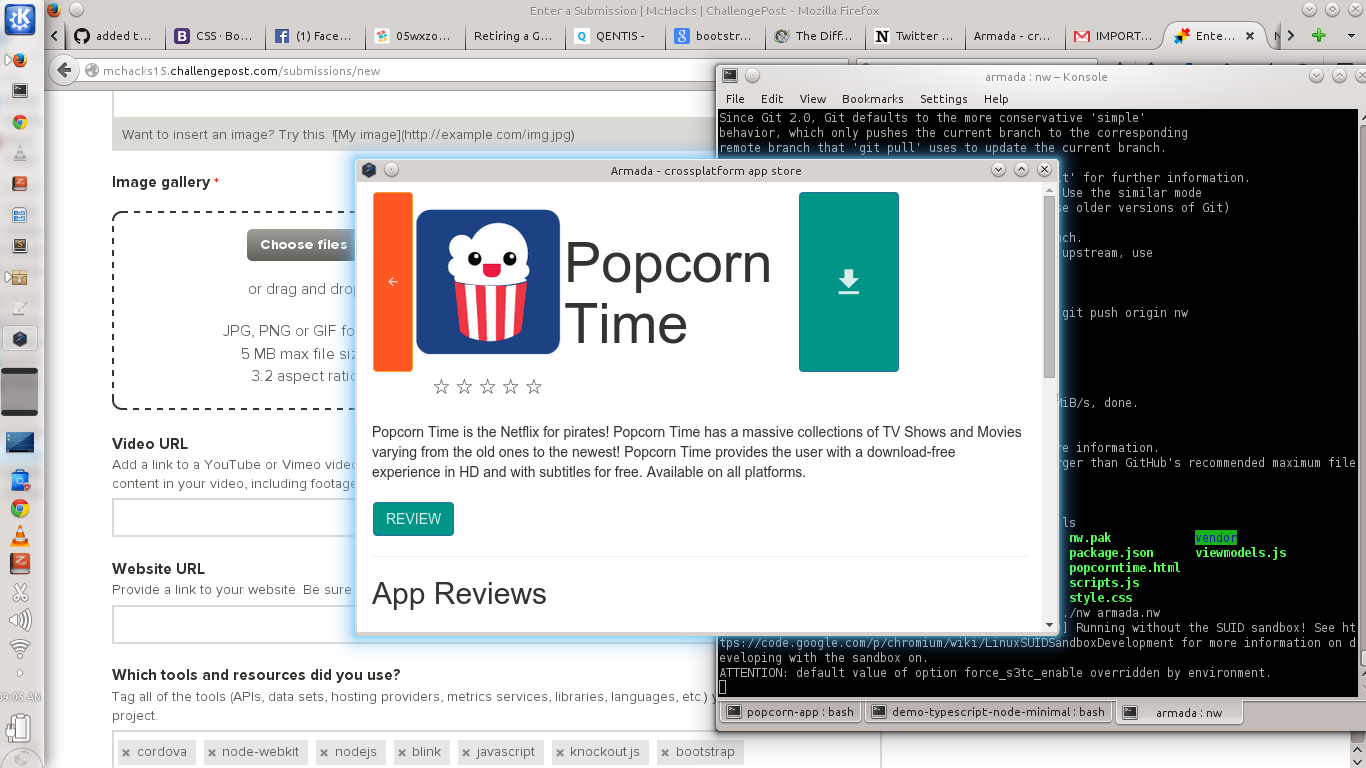The image size is (1366, 768).
Task: Switch to the 'Retiring a G...' tab
Action: [513, 36]
